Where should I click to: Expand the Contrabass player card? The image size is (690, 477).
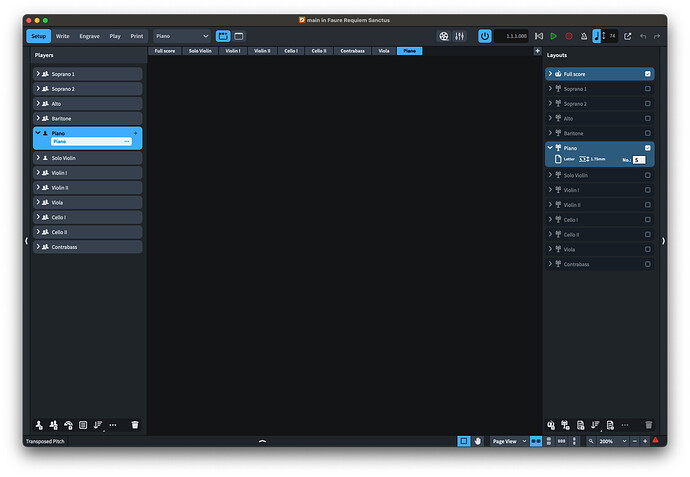tap(38, 246)
